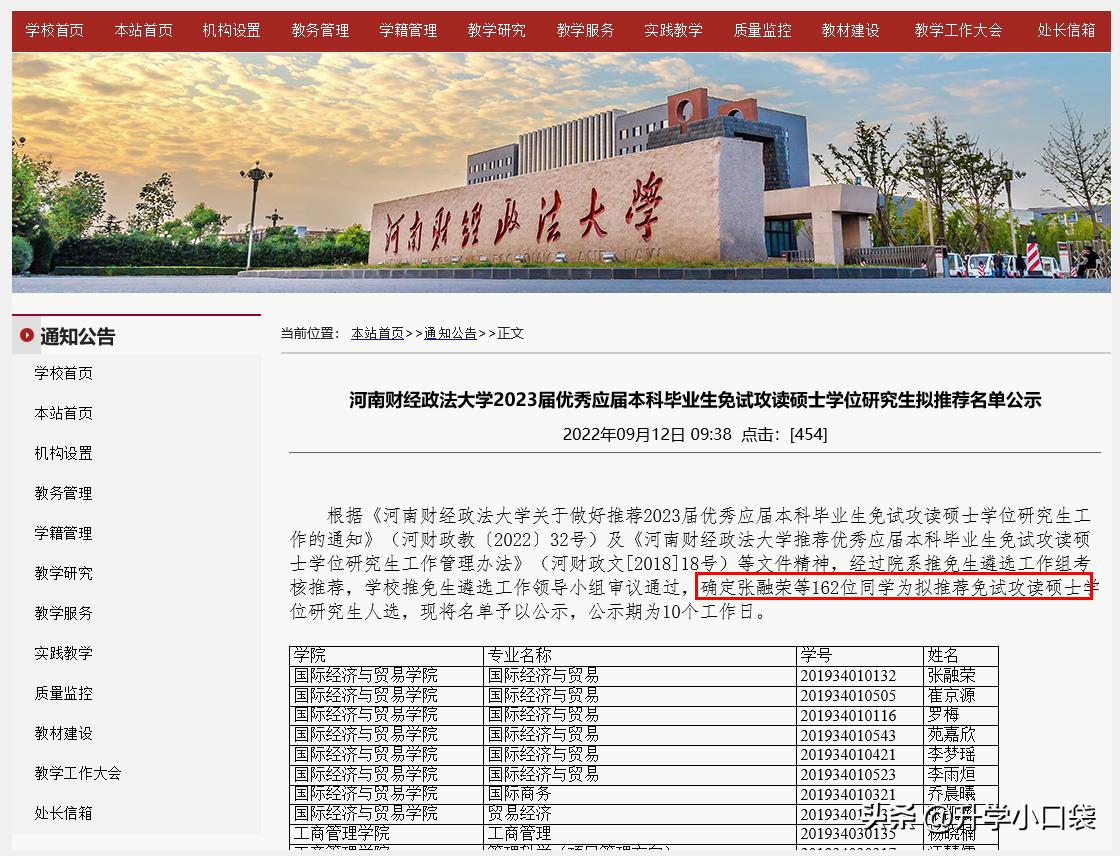Click the university gate banner image
This screenshot has height=856, width=1120.
click(561, 173)
